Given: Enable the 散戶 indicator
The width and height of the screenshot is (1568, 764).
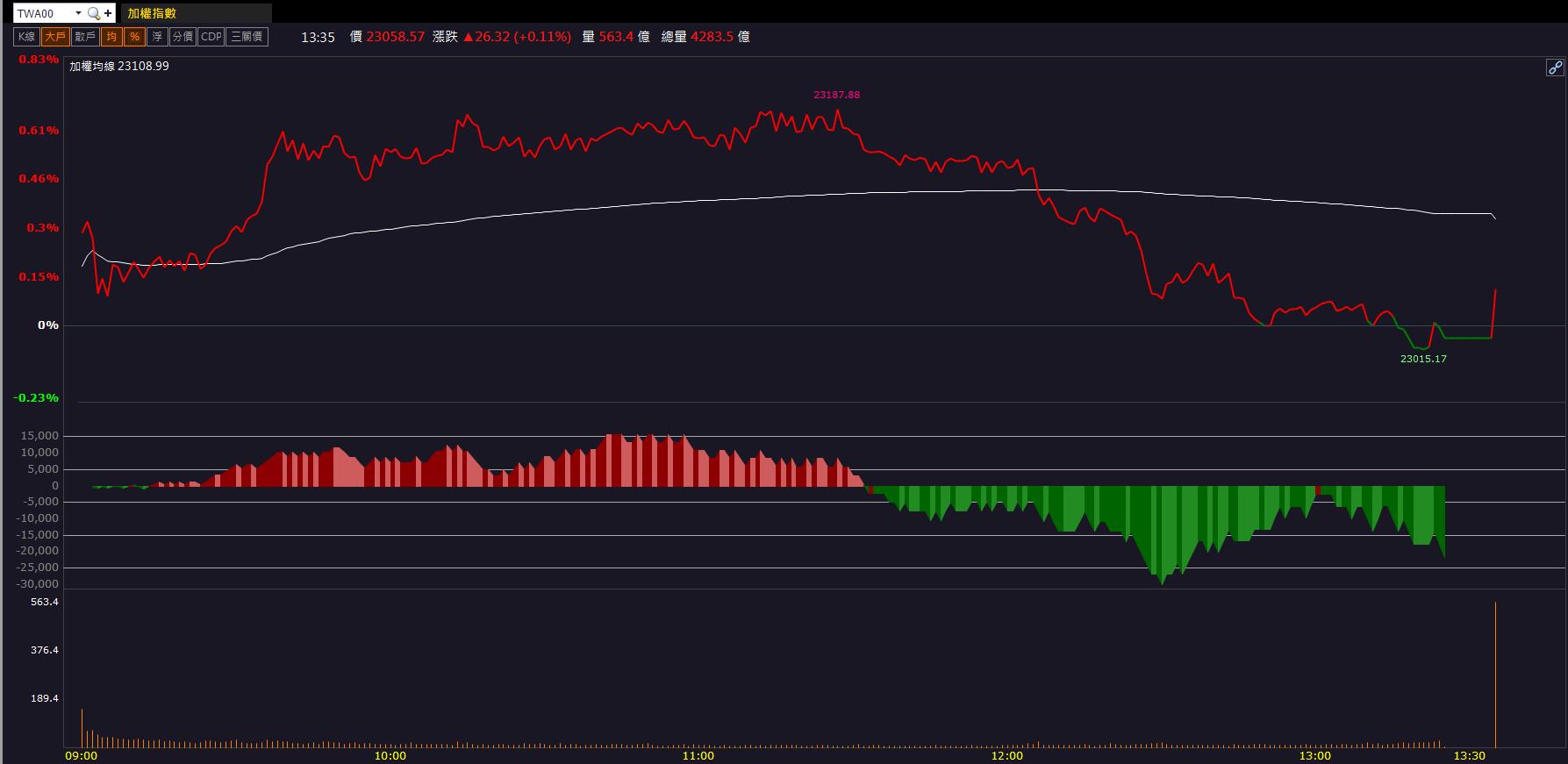Looking at the screenshot, I should click(x=85, y=37).
